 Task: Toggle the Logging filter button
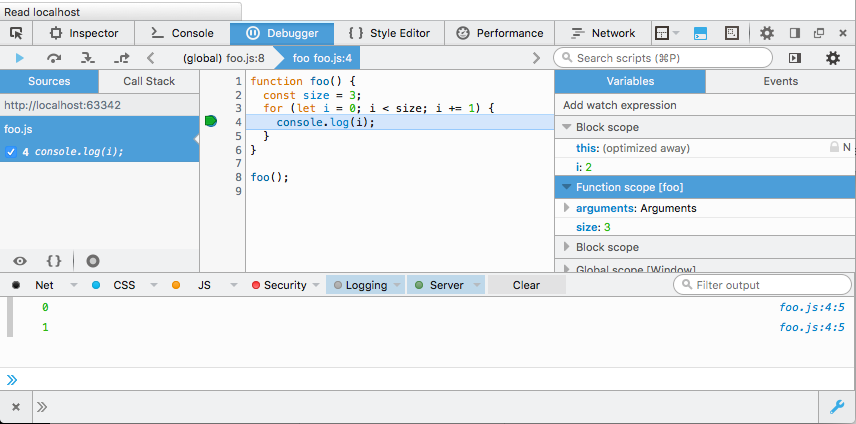(360, 285)
